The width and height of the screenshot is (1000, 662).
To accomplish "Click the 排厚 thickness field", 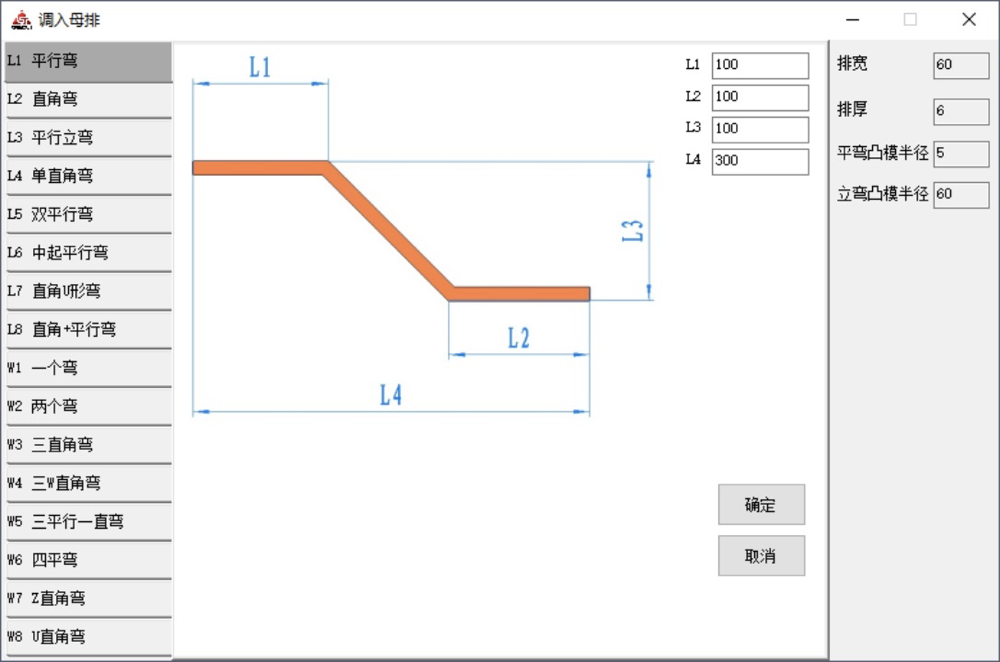I will tap(960, 111).
